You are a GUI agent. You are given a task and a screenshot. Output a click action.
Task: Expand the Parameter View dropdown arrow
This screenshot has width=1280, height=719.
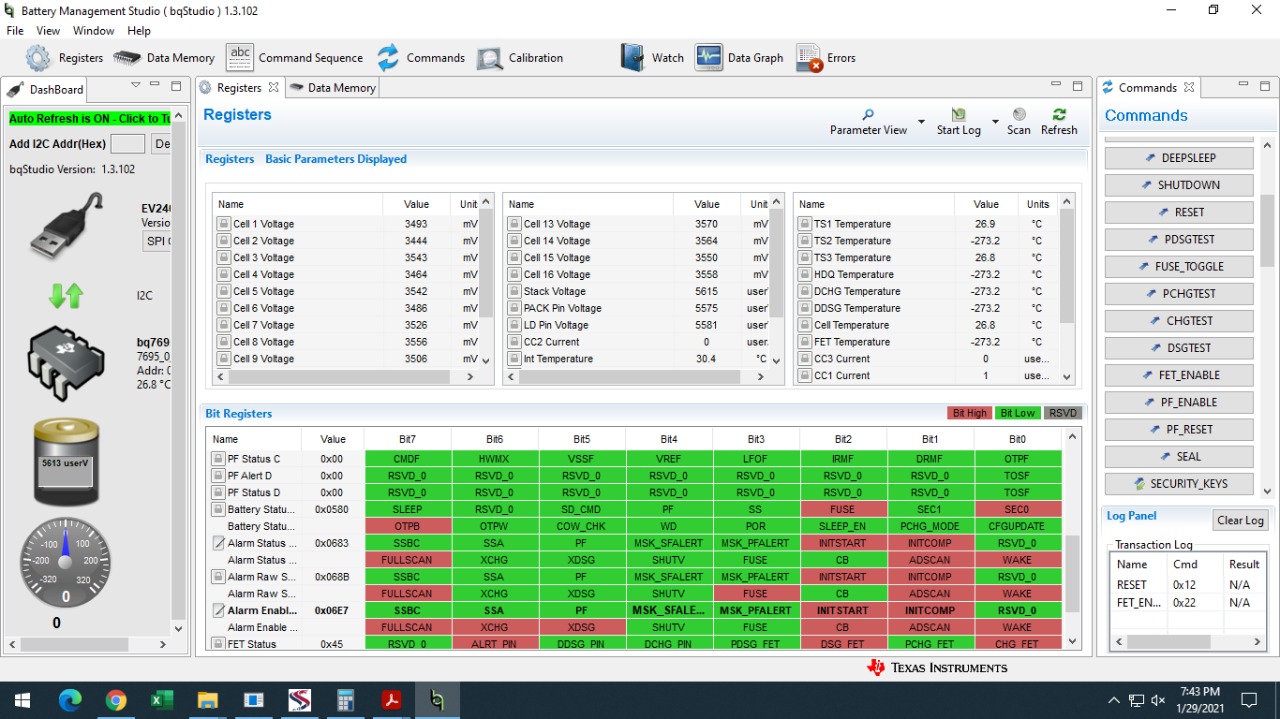(x=921, y=123)
